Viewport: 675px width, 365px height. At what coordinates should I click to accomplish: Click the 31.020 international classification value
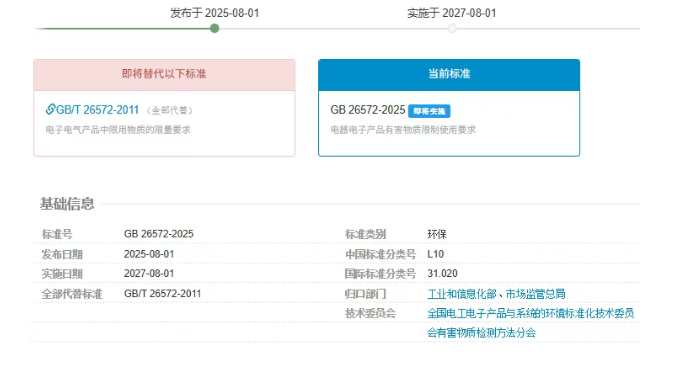click(442, 273)
